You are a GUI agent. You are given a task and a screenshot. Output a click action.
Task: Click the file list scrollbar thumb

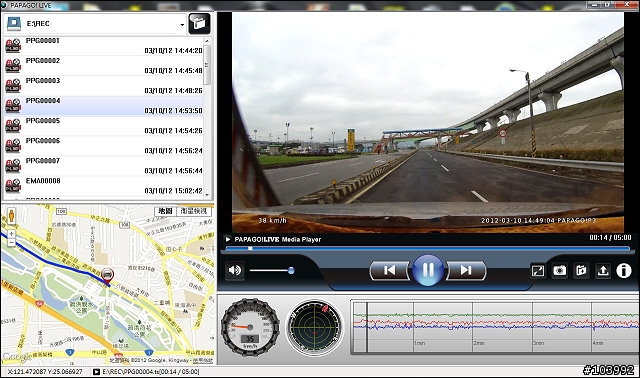[207, 65]
